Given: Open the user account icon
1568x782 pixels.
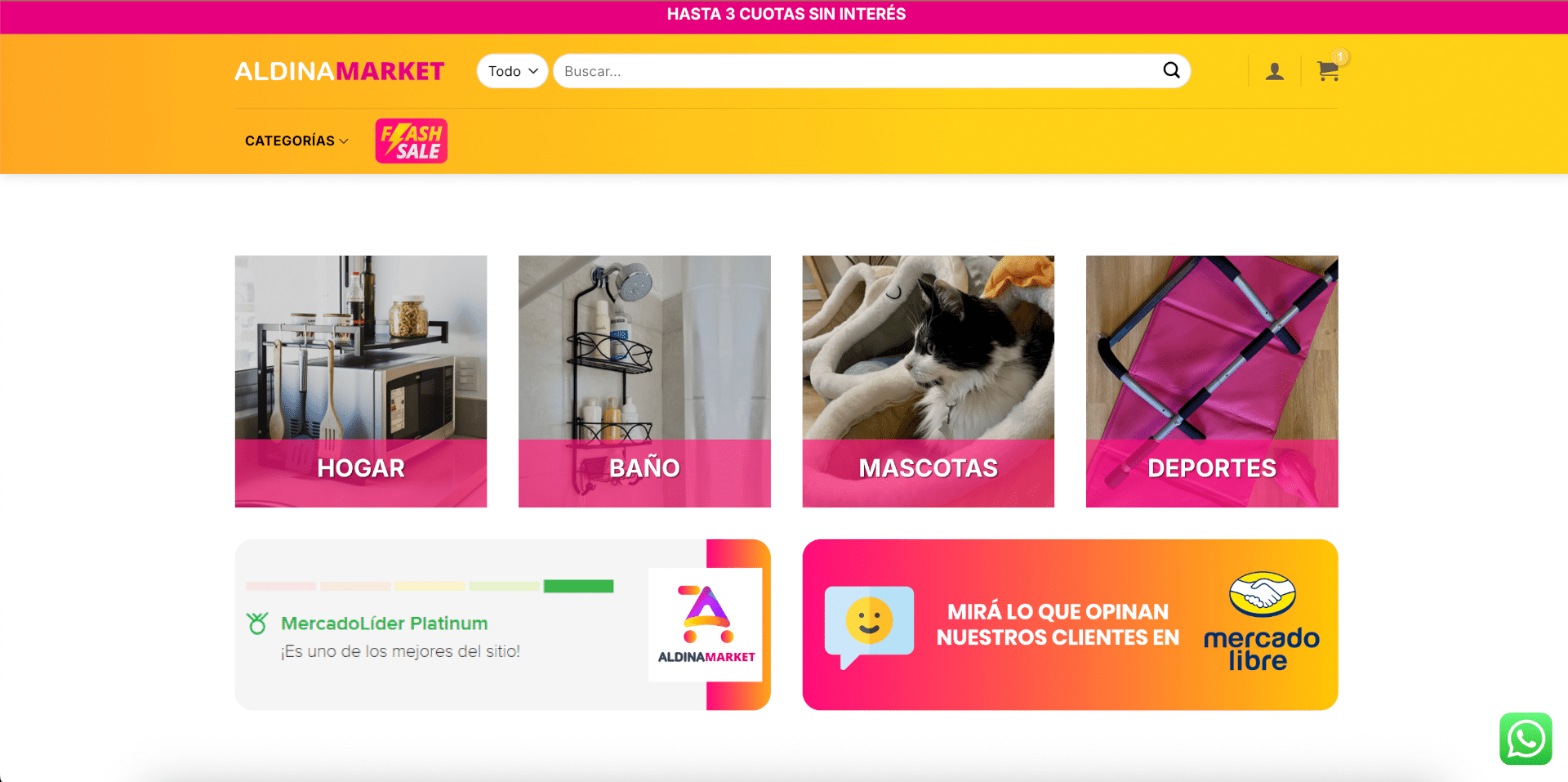Looking at the screenshot, I should (x=1274, y=72).
